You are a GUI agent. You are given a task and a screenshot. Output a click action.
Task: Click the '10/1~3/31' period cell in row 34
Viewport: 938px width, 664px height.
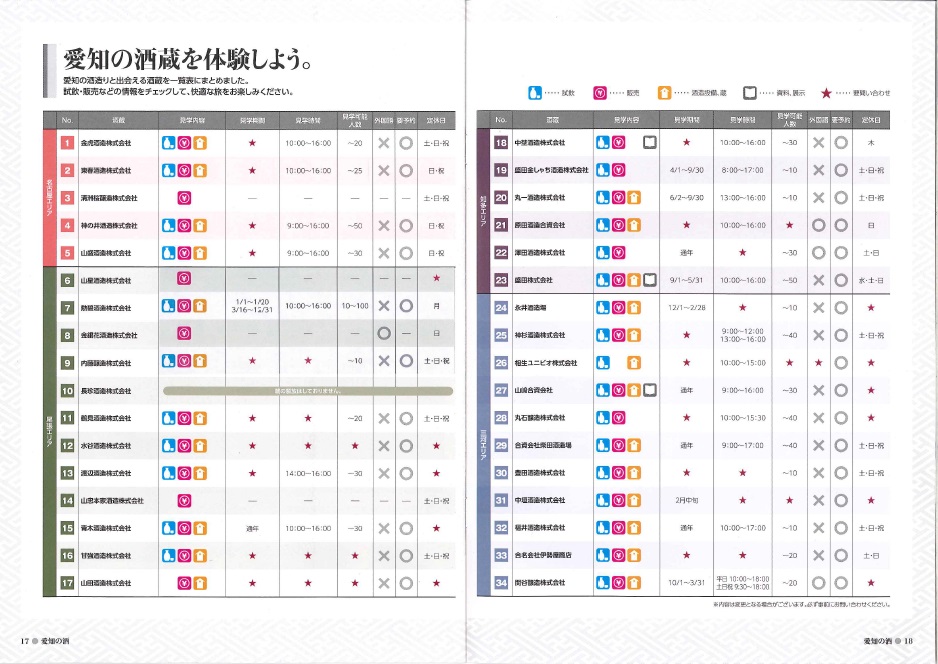[687, 583]
